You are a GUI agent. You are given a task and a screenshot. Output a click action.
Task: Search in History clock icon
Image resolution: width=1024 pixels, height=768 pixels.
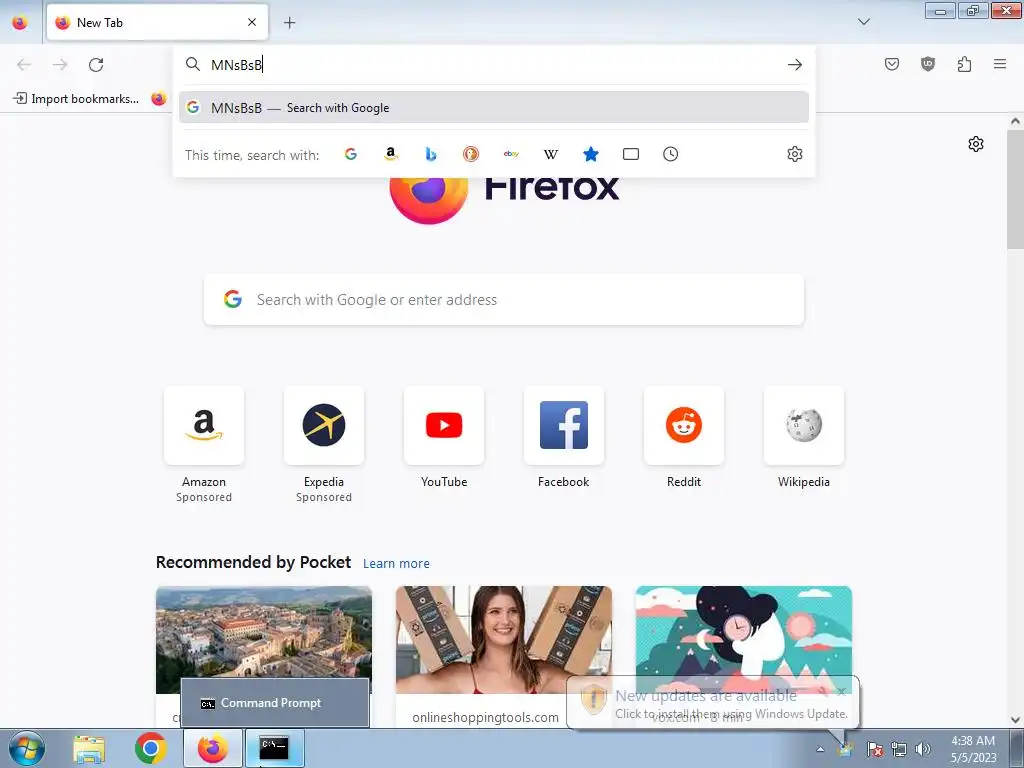(671, 154)
